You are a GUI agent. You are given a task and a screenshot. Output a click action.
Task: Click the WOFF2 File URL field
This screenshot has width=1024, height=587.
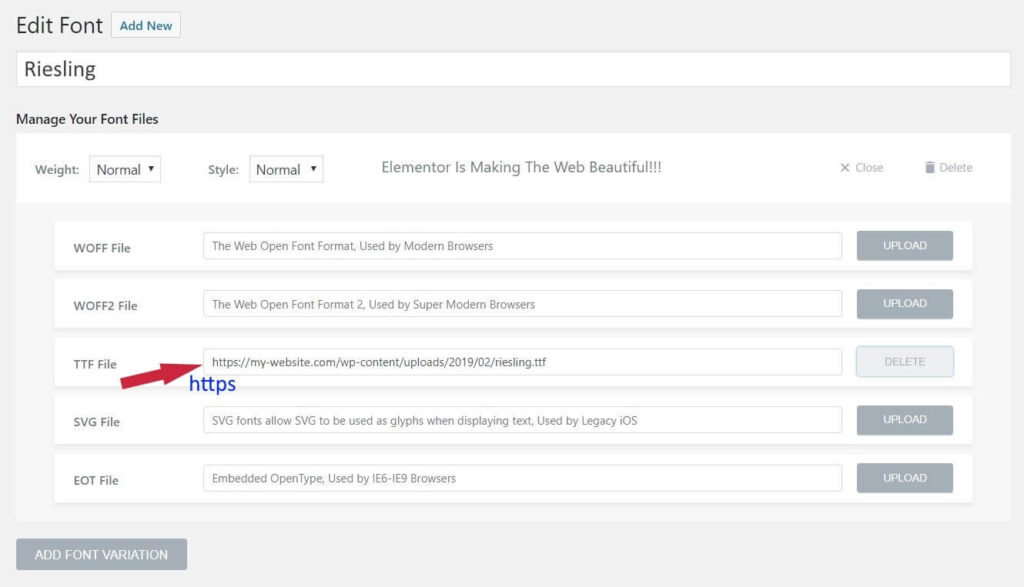pos(521,304)
